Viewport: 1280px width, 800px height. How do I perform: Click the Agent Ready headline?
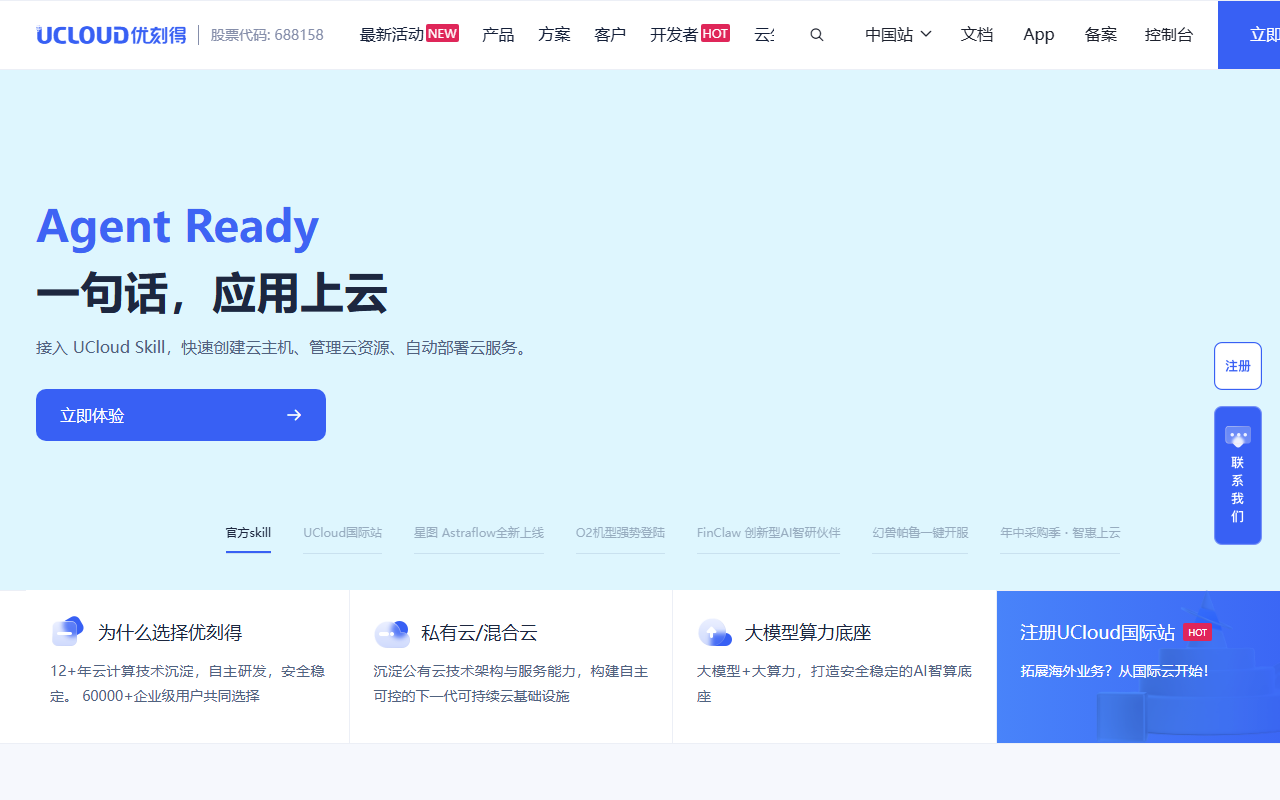pos(178,228)
